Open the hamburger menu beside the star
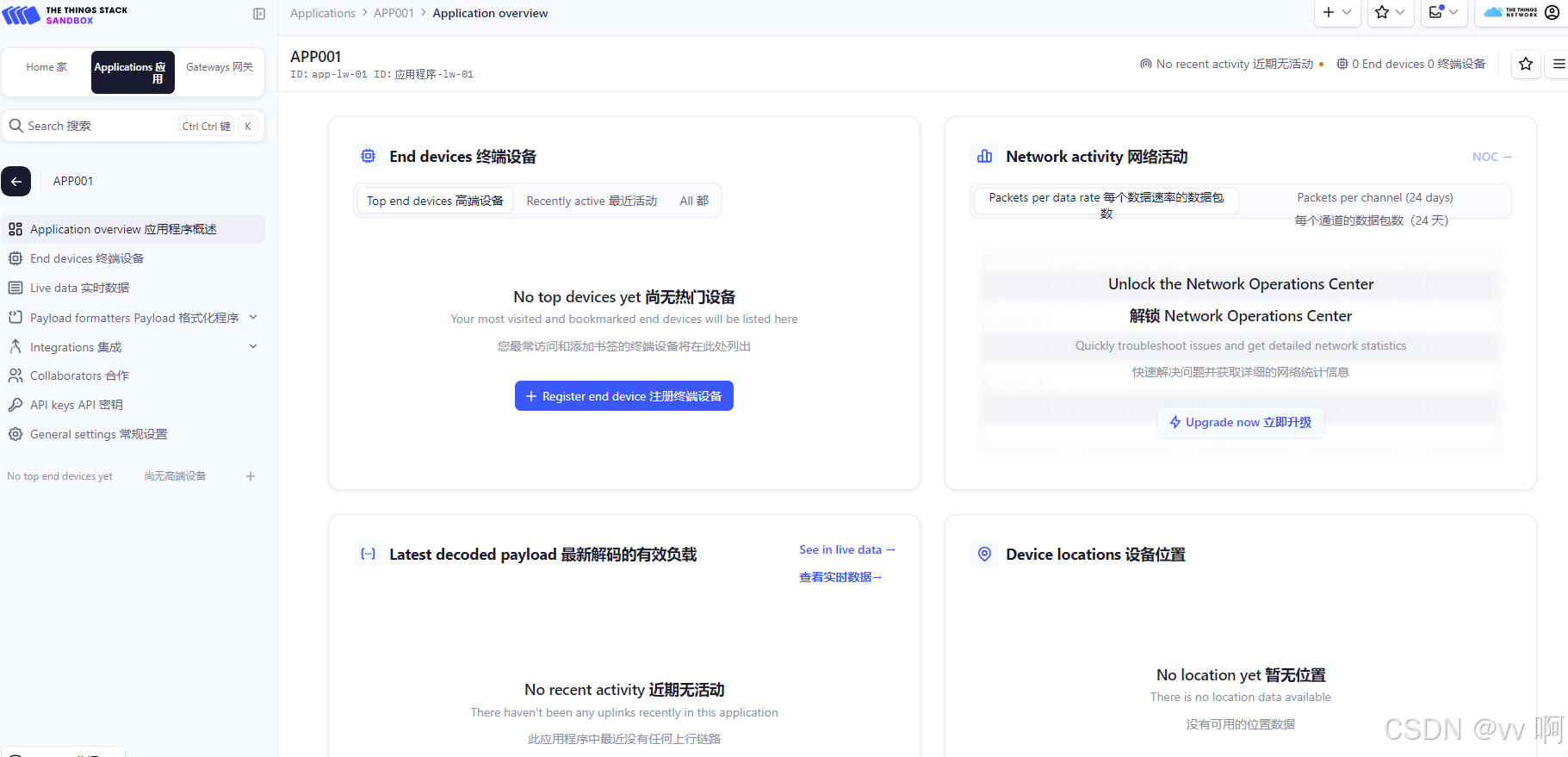This screenshot has width=1568, height=757. point(1558,64)
